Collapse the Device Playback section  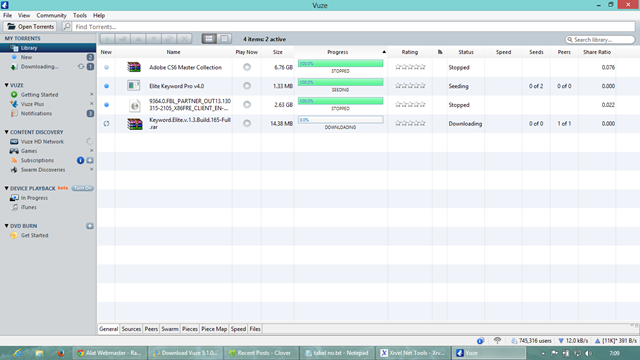pos(6,188)
